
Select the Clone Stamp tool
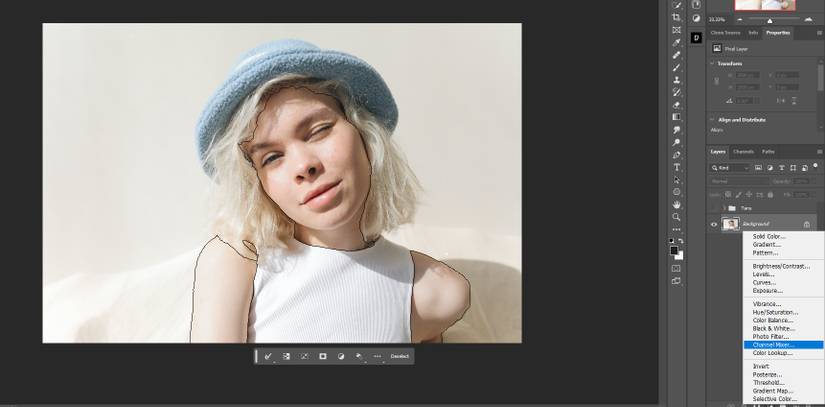tap(677, 80)
